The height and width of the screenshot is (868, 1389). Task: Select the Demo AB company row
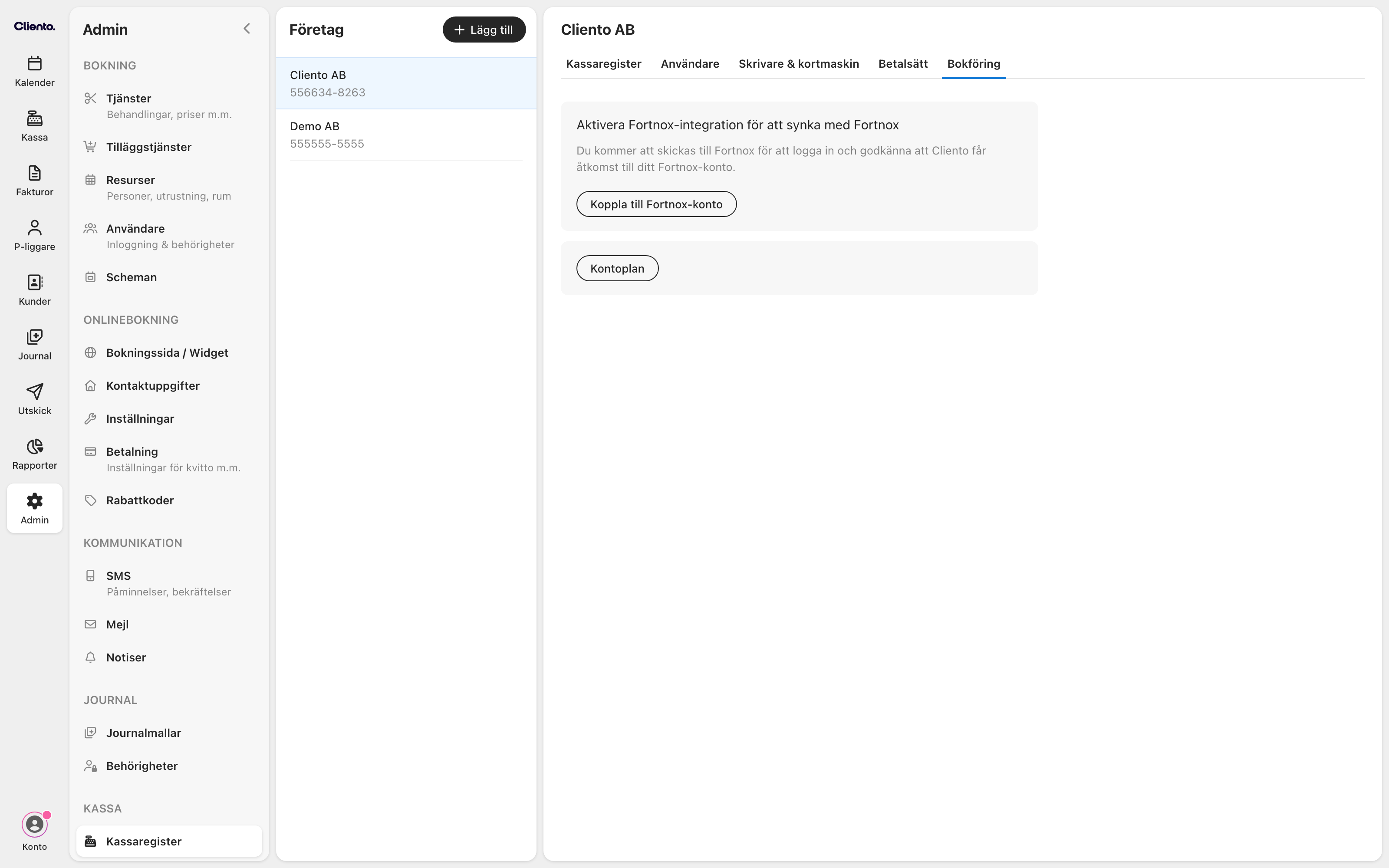(406, 135)
